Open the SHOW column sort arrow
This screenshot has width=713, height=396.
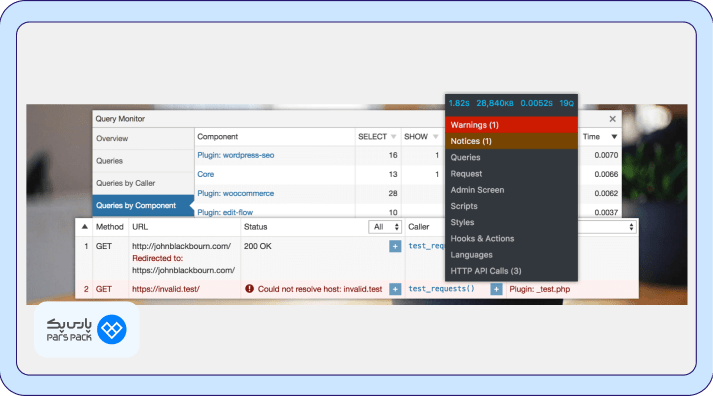click(435, 137)
